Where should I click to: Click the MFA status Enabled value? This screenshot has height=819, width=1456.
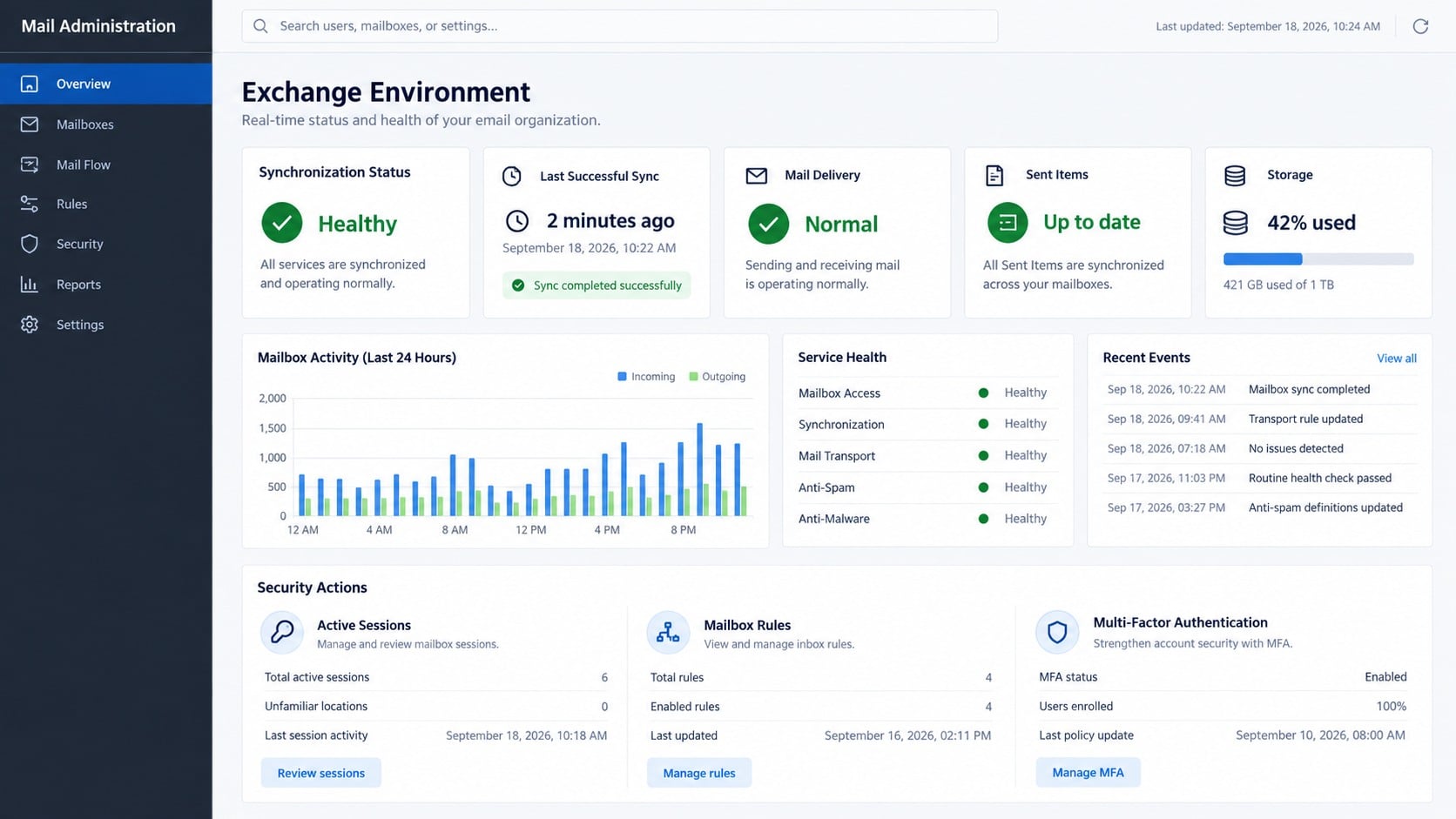click(x=1385, y=676)
